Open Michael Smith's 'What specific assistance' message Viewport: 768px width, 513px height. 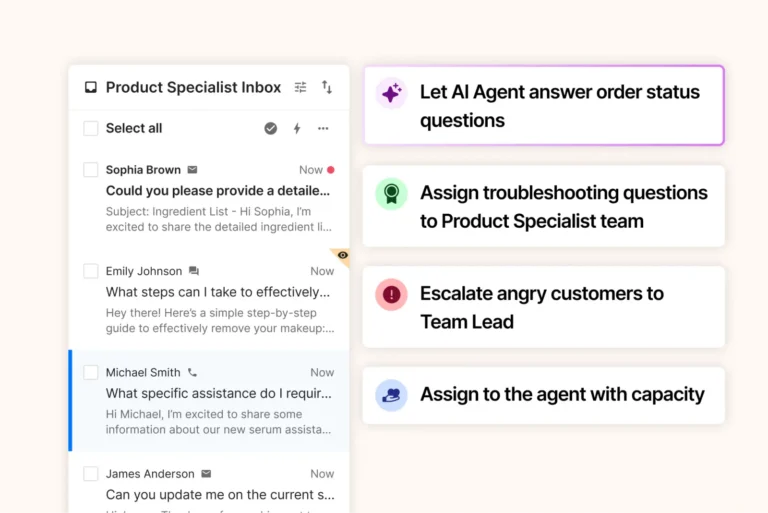click(x=218, y=393)
